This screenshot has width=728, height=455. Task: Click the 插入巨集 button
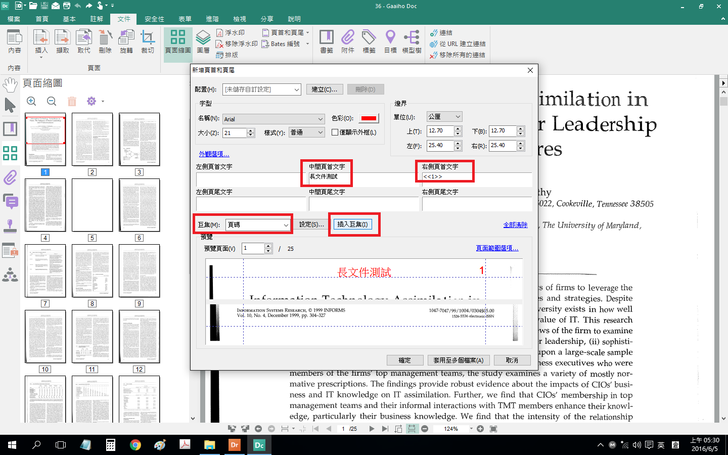click(353, 224)
